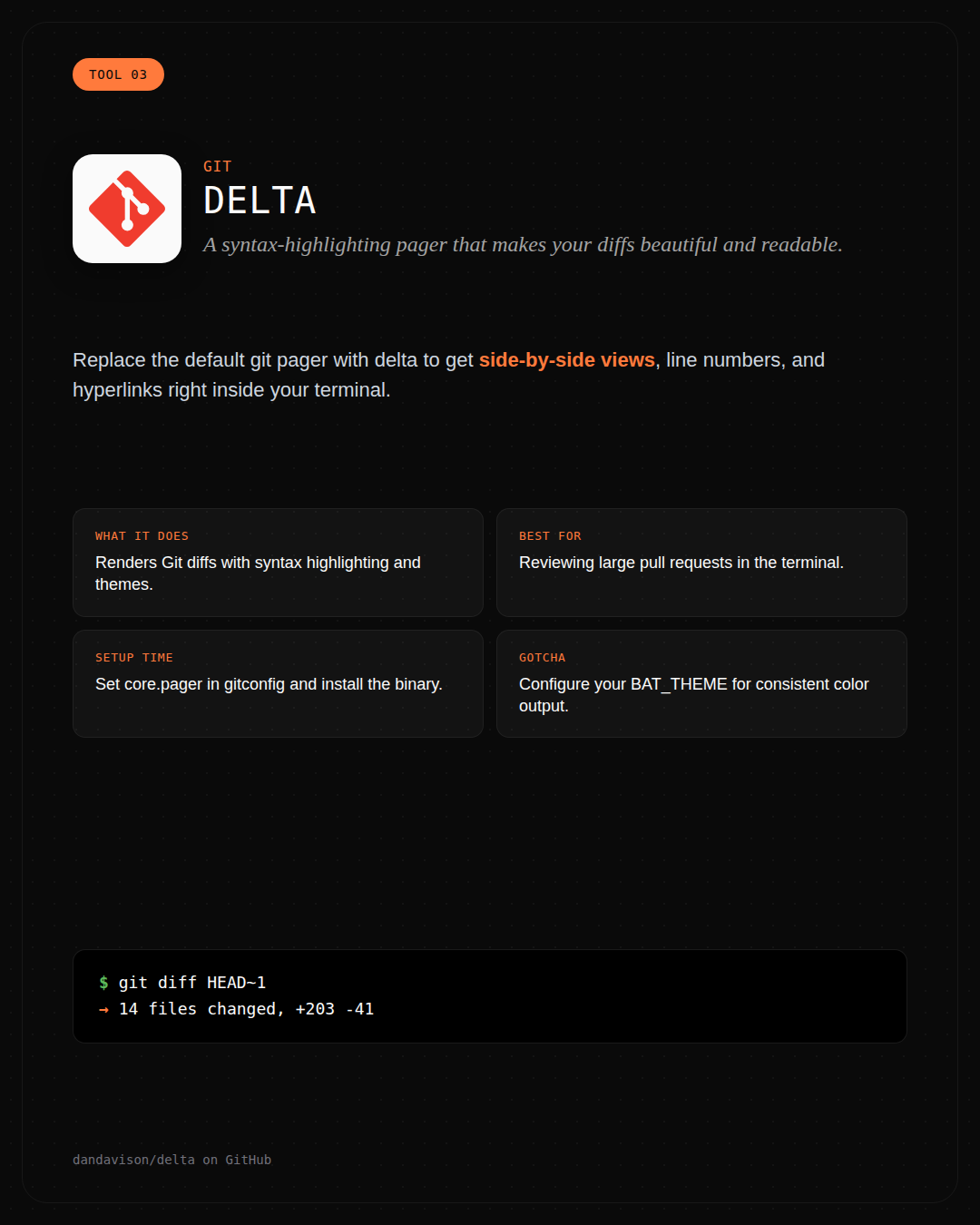
Task: Click the Git logo icon
Action: pyautogui.click(x=127, y=209)
